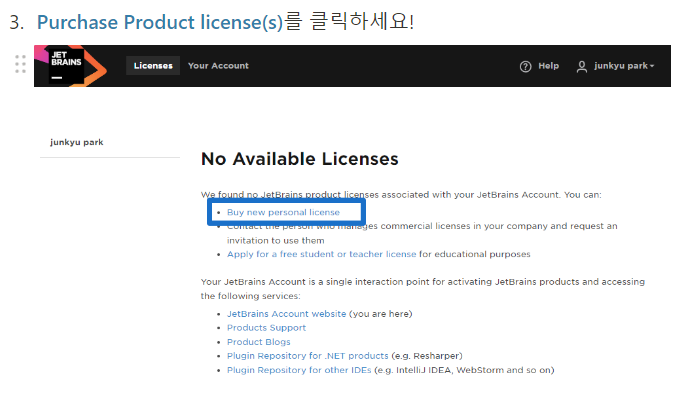Screen dimensions: 676x400
Task: Click 'the following services:' text
Action: click(250, 296)
